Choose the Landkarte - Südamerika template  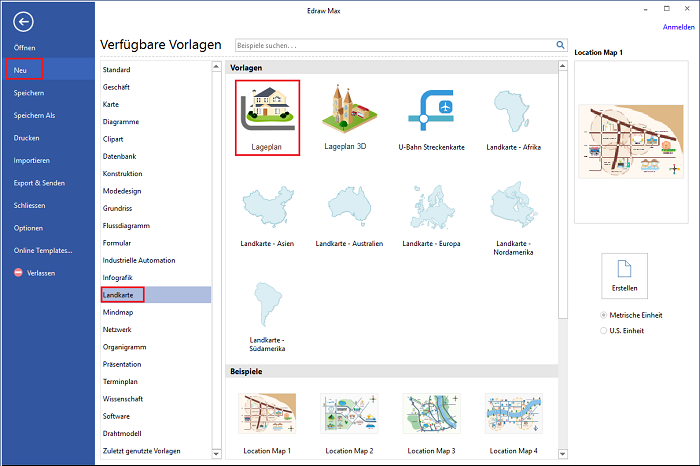pyautogui.click(x=267, y=304)
